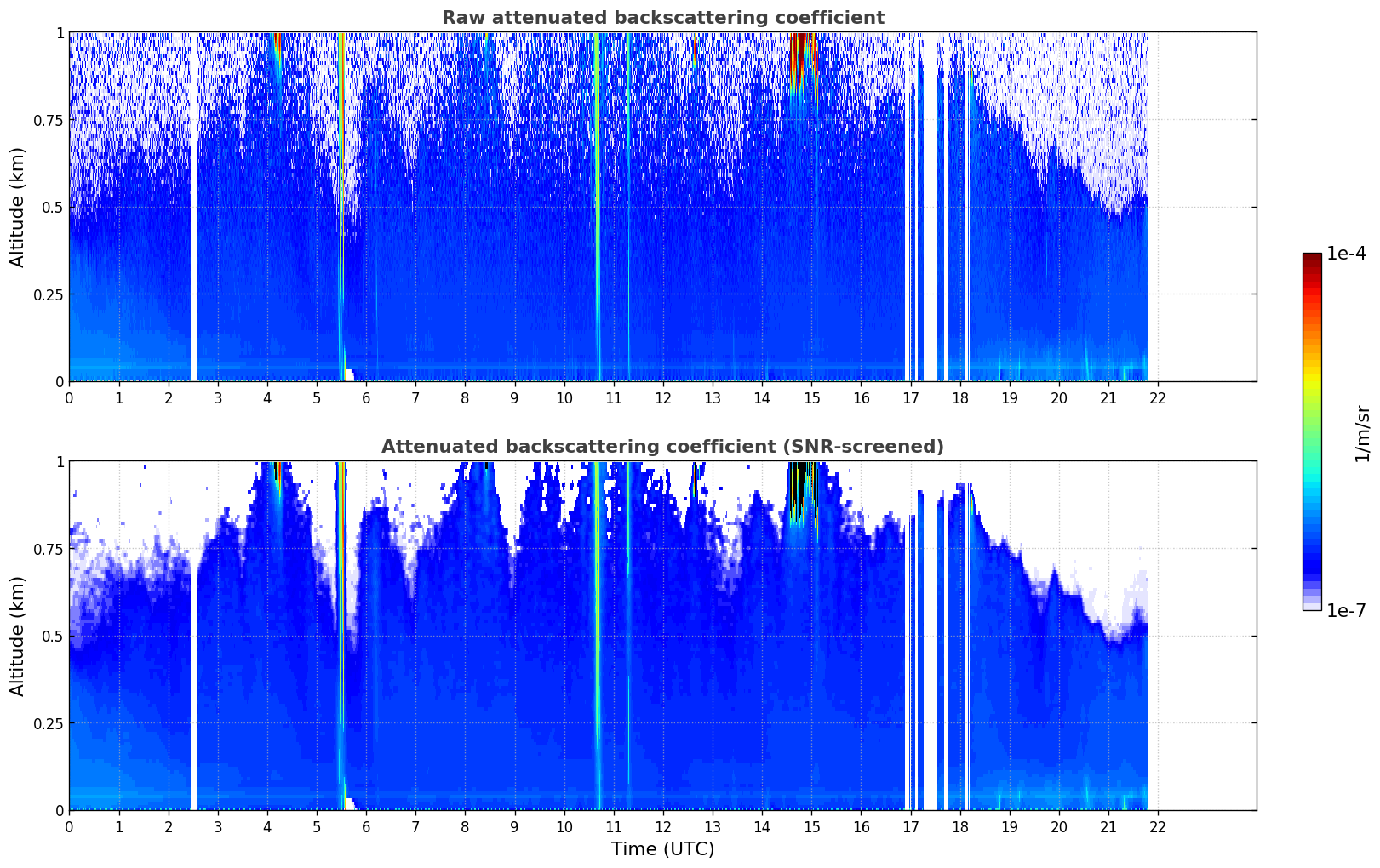Click the white bottom end of the colorbar
Image resolution: width=1380 pixels, height=868 pixels.
(1312, 607)
